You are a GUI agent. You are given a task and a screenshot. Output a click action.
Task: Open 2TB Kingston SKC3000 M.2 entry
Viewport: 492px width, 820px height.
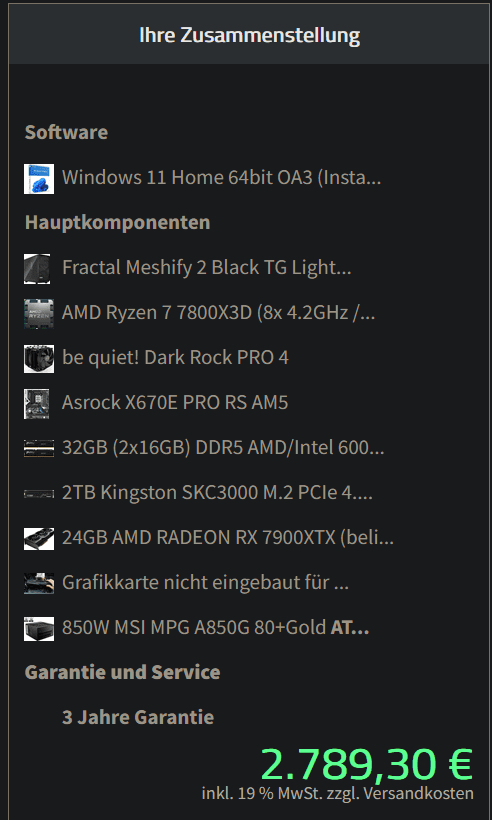pyautogui.click(x=218, y=493)
